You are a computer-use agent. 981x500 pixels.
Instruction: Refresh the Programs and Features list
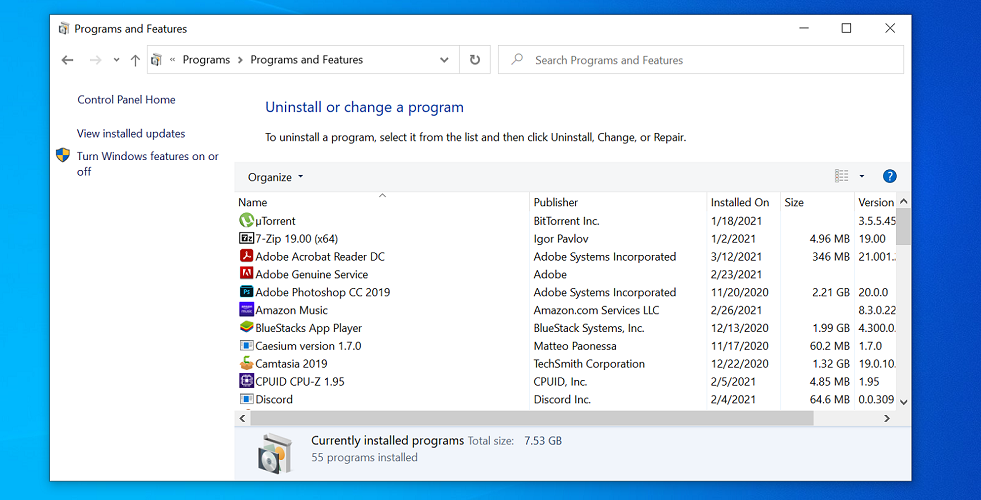(475, 60)
